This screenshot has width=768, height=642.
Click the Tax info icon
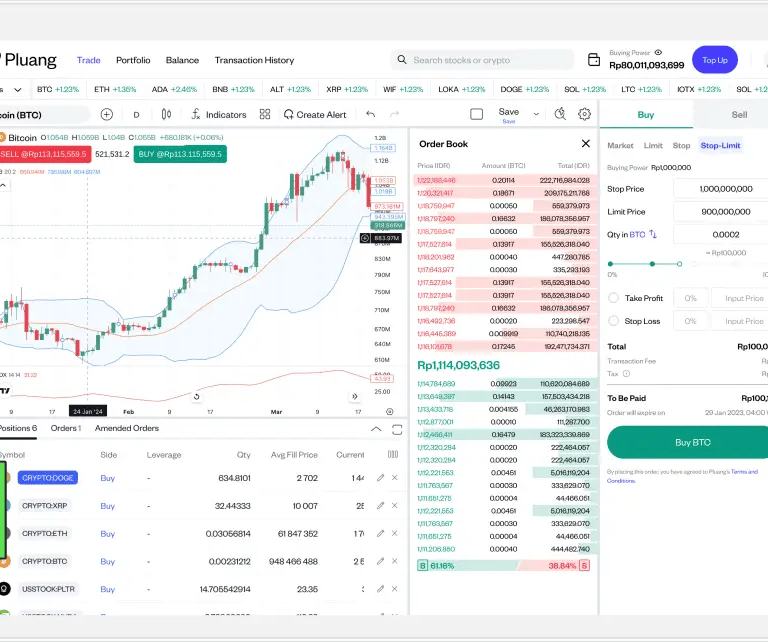click(626, 374)
